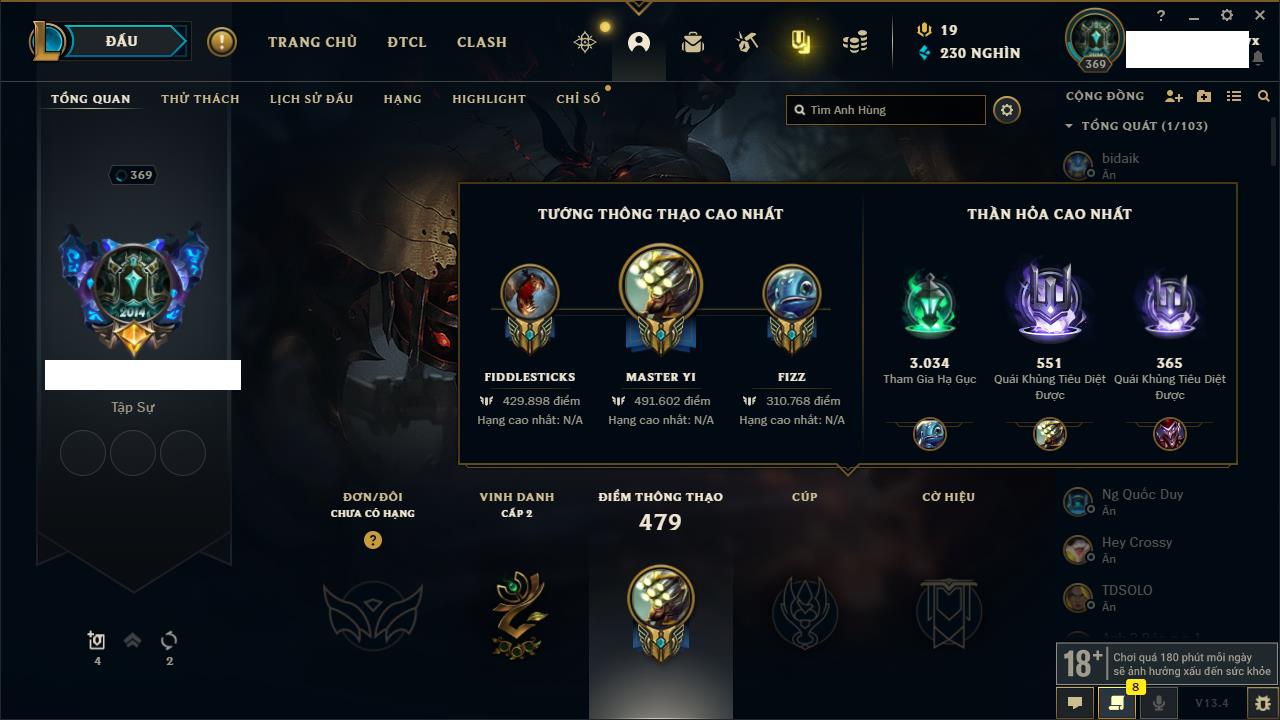Open the Collection backpack icon
The width and height of the screenshot is (1280, 720).
(x=692, y=42)
